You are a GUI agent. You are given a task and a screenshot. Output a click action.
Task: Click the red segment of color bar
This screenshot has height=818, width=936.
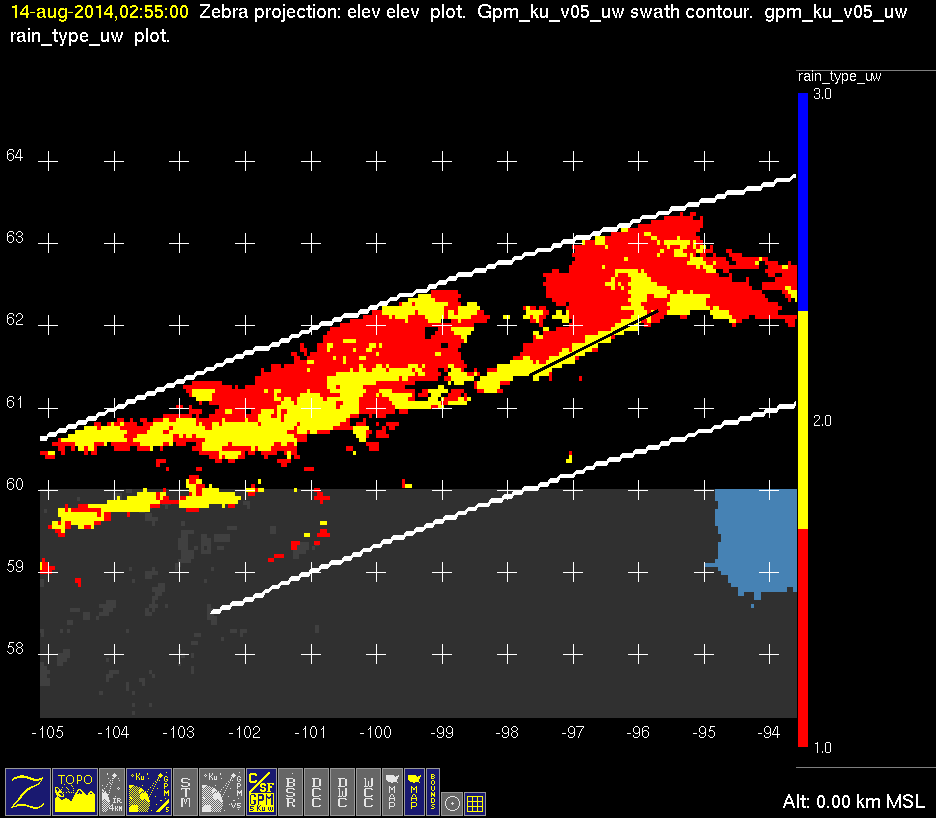point(802,640)
